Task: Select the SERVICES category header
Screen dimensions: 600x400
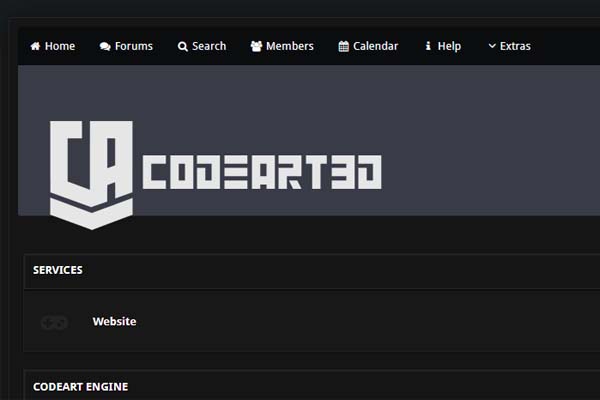Action: (x=58, y=270)
